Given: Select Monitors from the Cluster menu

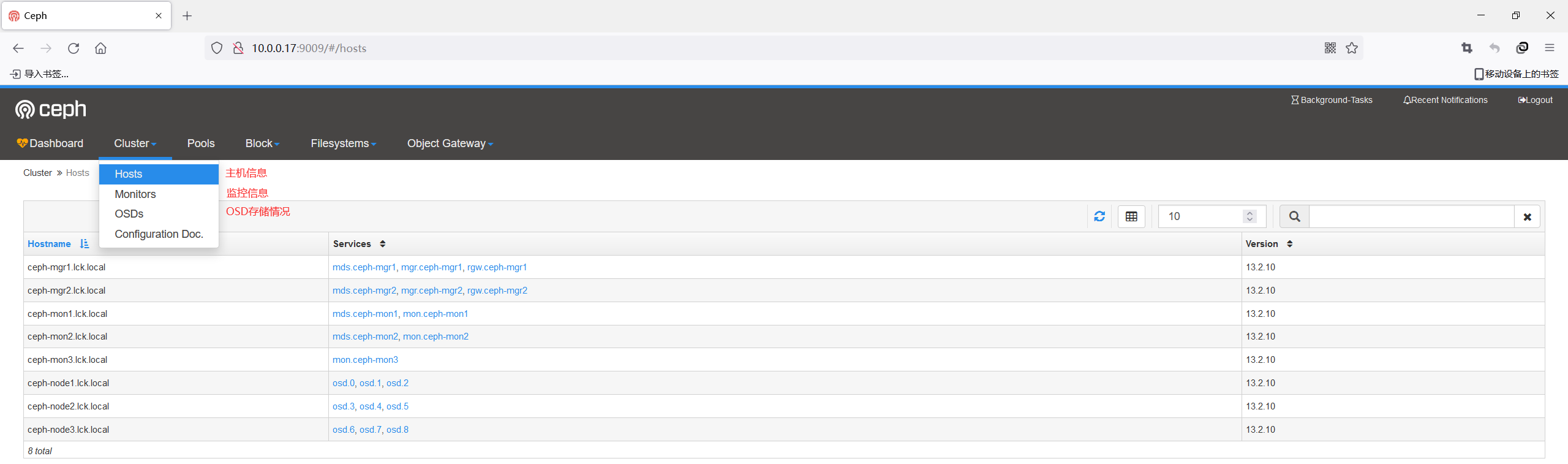Looking at the screenshot, I should pyautogui.click(x=135, y=194).
